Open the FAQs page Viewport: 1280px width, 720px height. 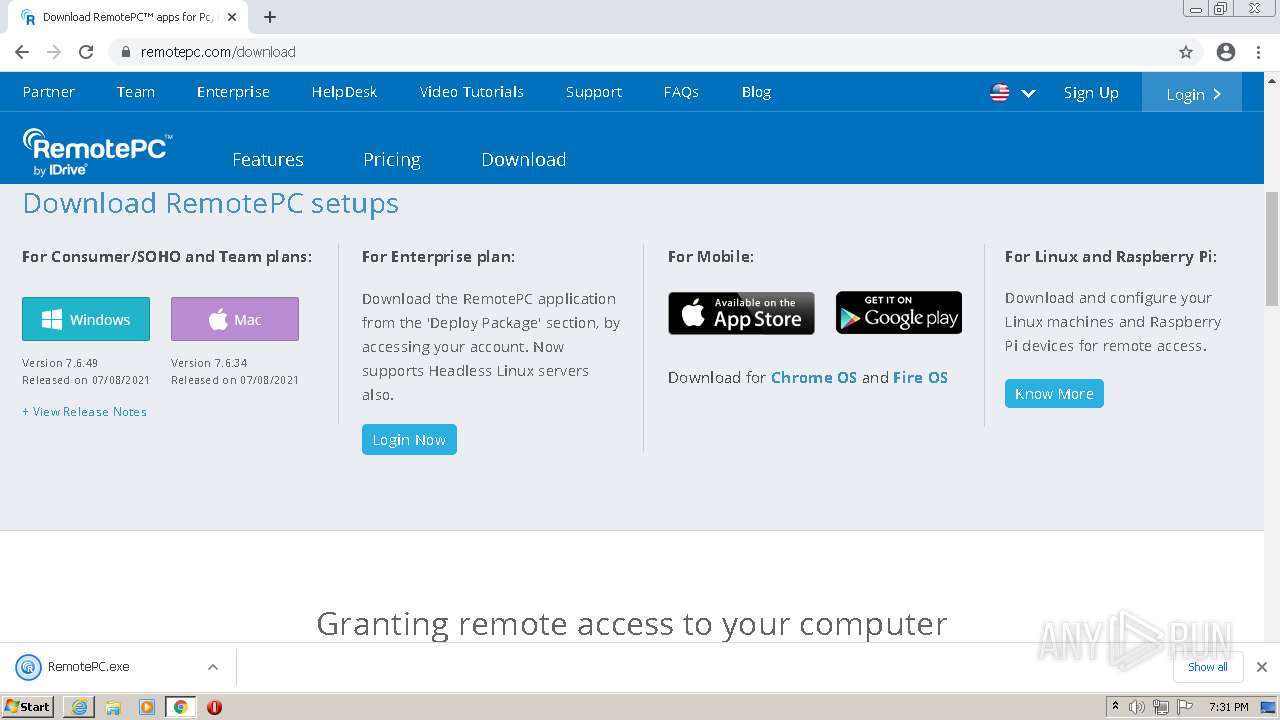[x=681, y=92]
